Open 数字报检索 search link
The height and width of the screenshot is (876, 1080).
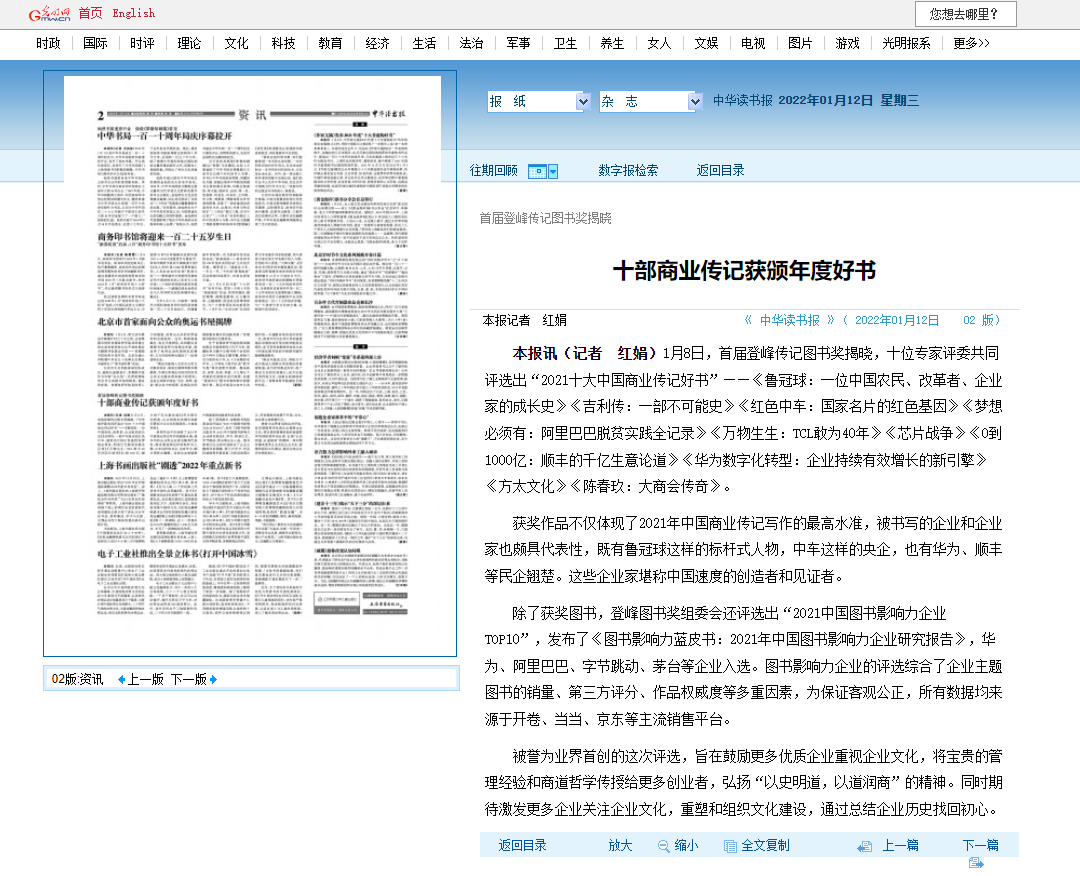point(628,171)
